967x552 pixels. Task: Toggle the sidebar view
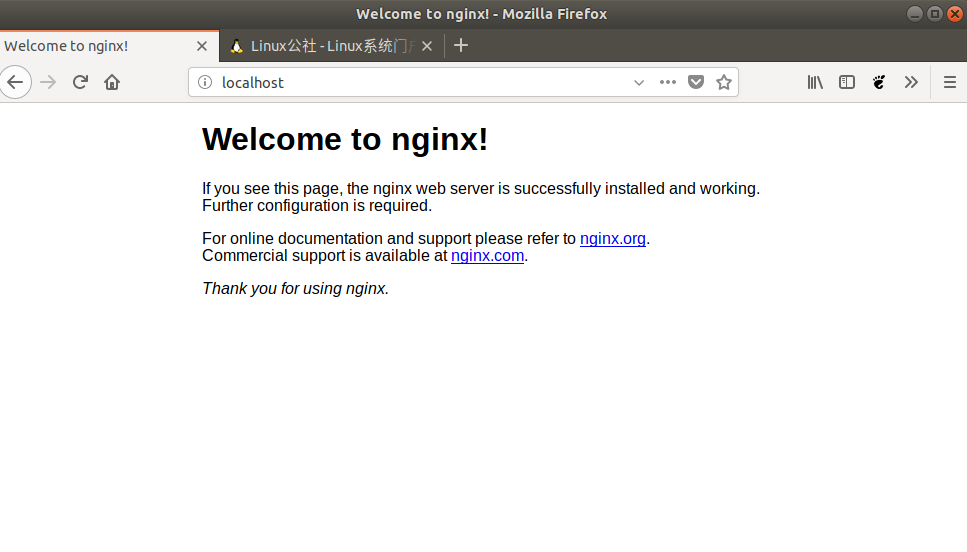847,82
